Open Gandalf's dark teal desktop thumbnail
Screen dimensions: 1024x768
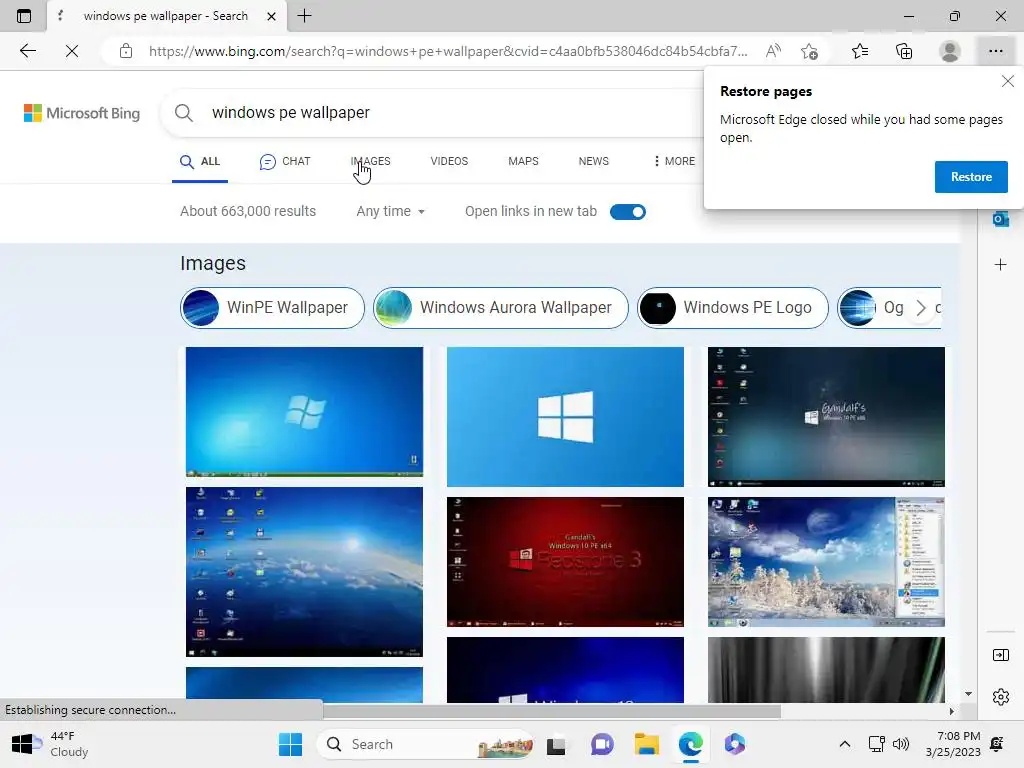(x=826, y=417)
